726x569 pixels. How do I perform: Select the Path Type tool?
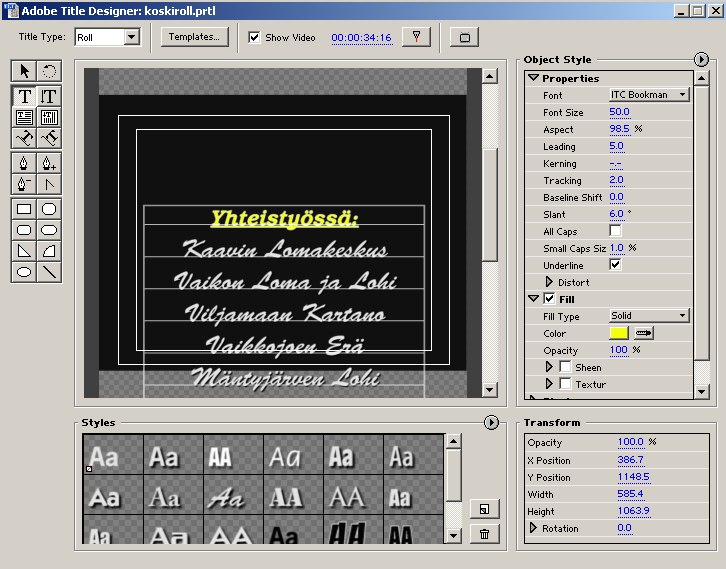click(24, 138)
